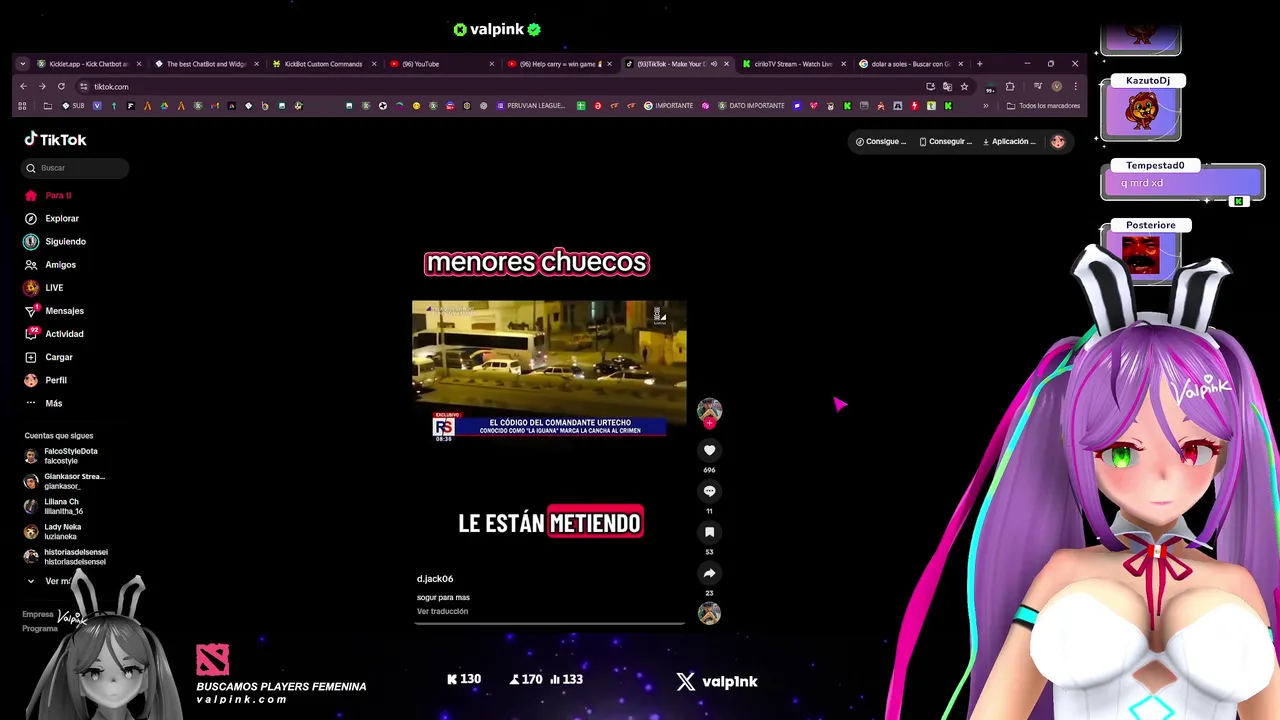Viewport: 1280px width, 720px height.
Task: Click the Consigue... coins button
Action: tap(881, 141)
